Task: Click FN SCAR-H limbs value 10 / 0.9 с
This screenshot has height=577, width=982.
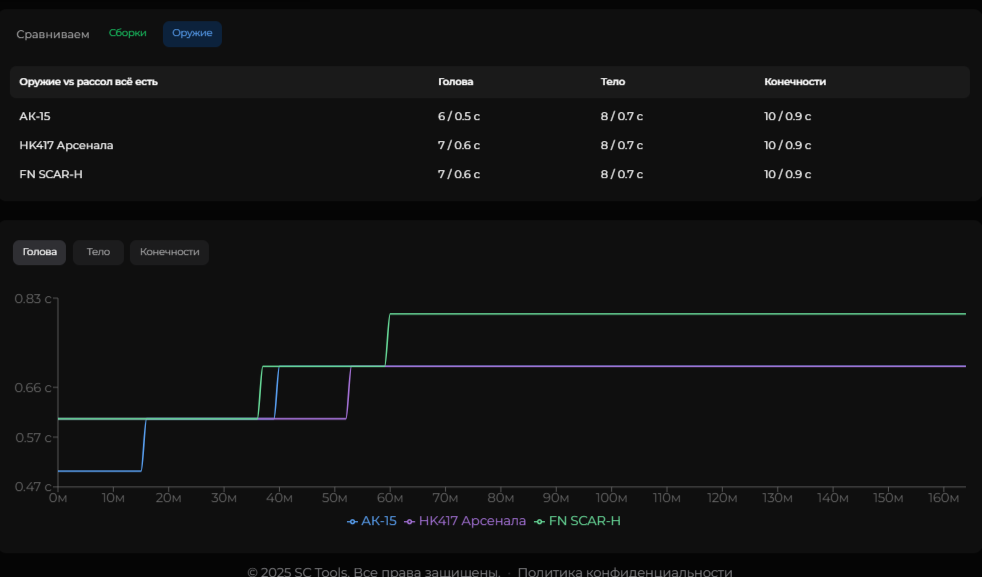Action: point(787,174)
